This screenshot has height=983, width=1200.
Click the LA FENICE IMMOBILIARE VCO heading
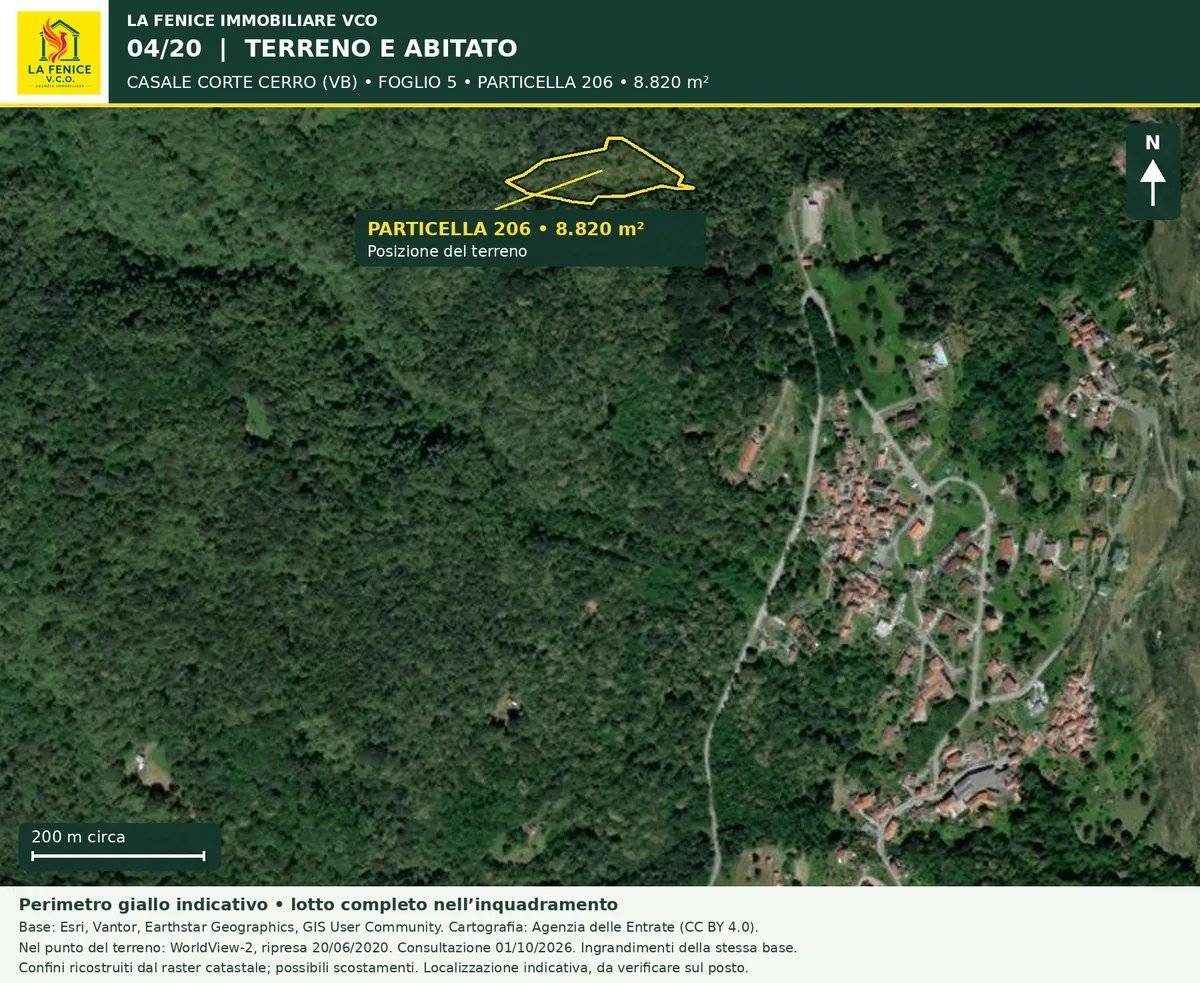[x=252, y=20]
